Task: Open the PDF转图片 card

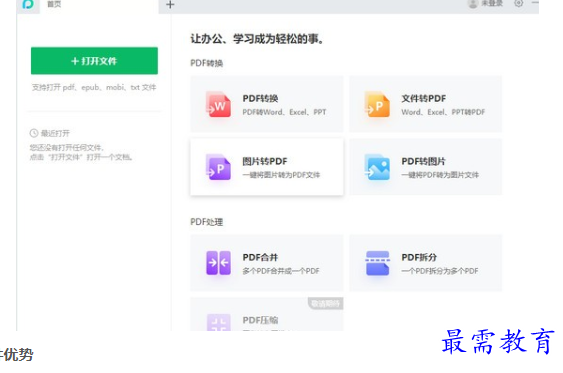Action: tap(425, 167)
